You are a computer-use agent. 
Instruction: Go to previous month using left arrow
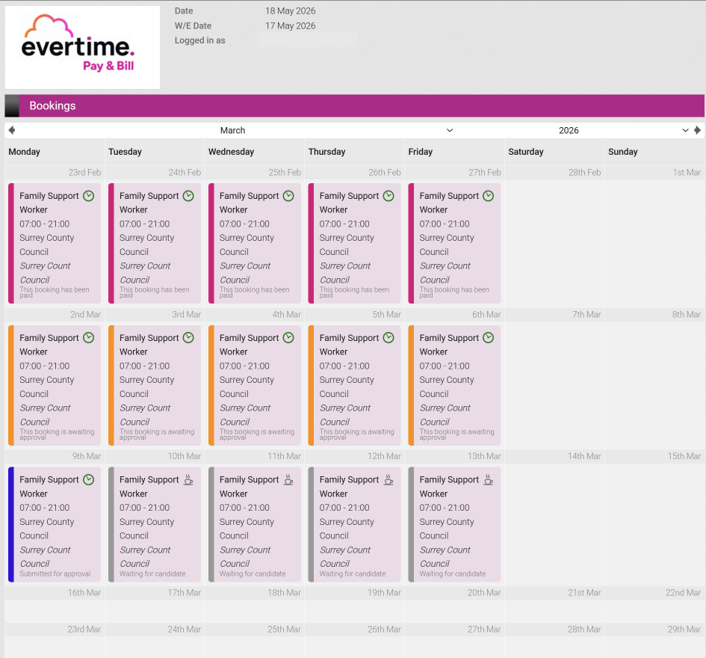12,130
